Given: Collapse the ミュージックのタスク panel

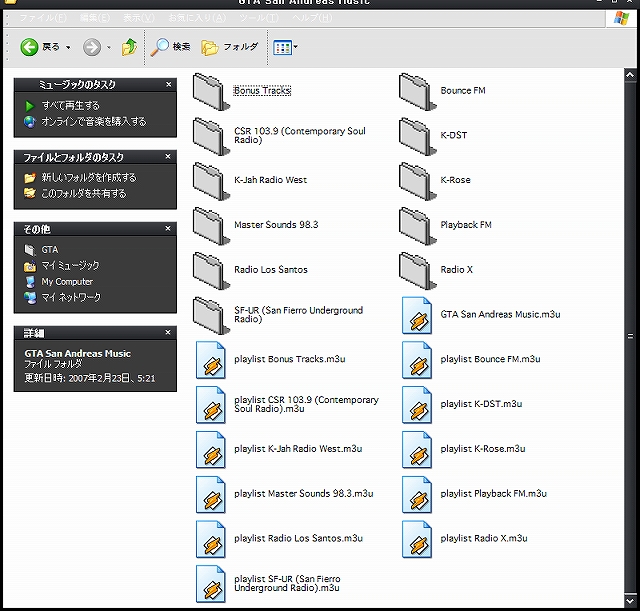Looking at the screenshot, I should (x=169, y=84).
